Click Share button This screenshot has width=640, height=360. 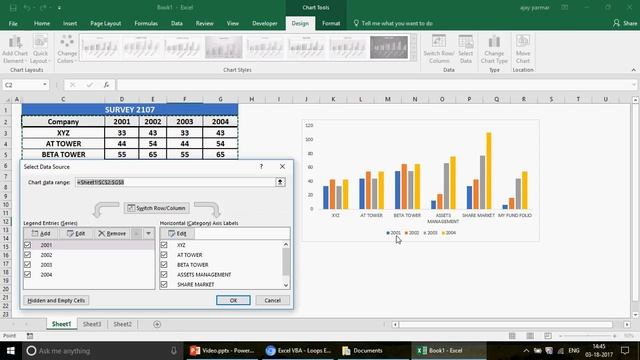tap(625, 23)
